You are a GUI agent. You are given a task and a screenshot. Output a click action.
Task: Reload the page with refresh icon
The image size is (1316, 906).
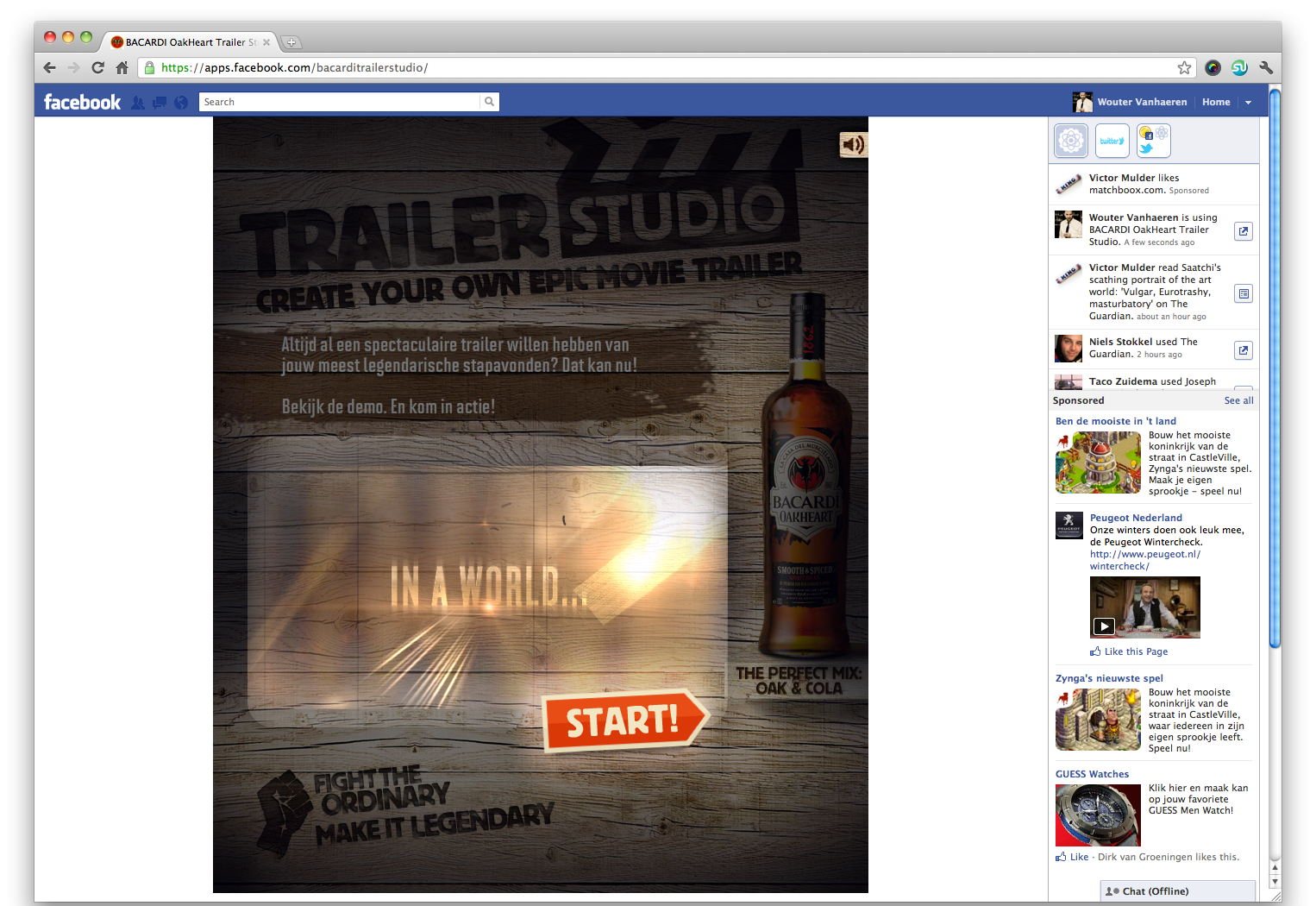pos(97,67)
